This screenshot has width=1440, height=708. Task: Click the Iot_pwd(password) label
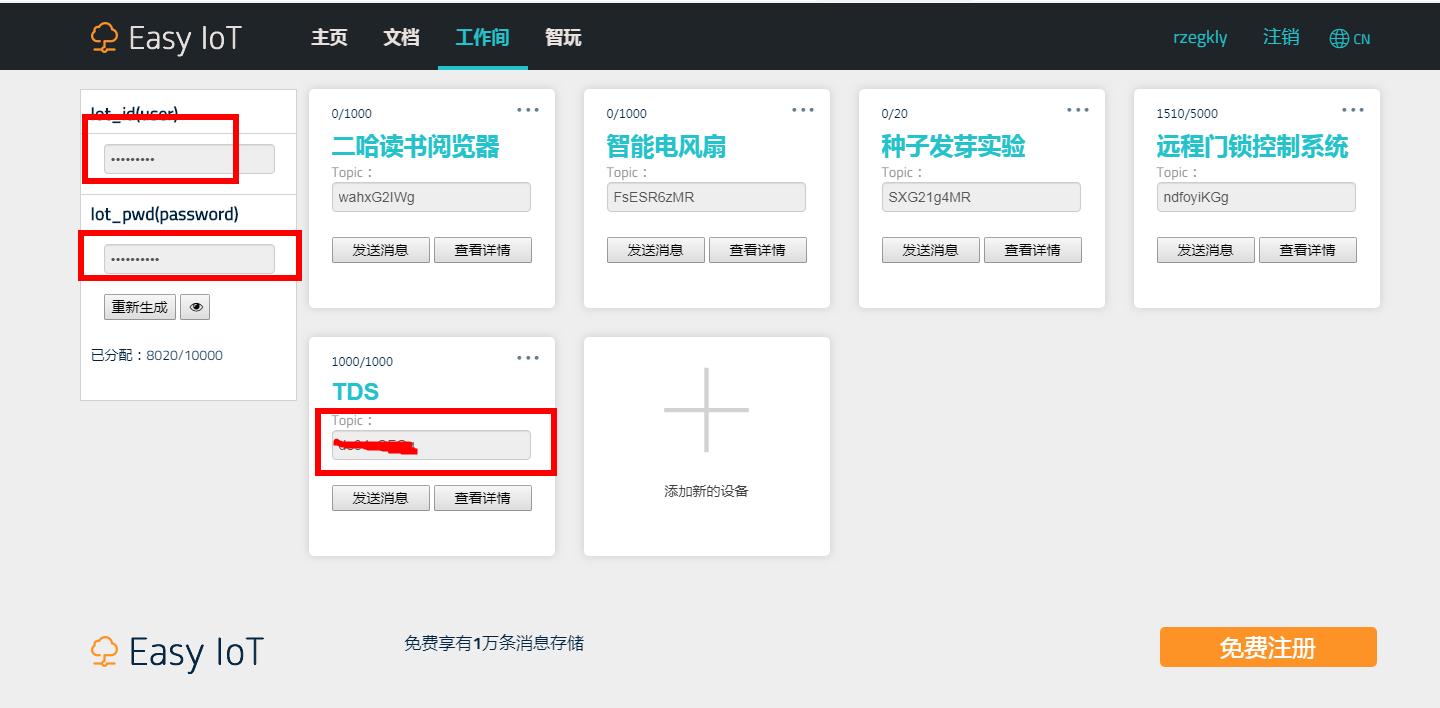(165, 214)
